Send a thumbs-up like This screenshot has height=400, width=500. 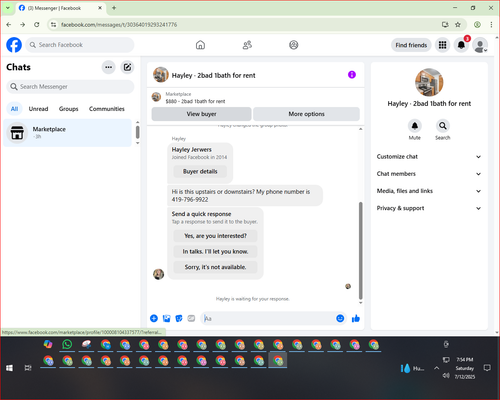[356, 318]
